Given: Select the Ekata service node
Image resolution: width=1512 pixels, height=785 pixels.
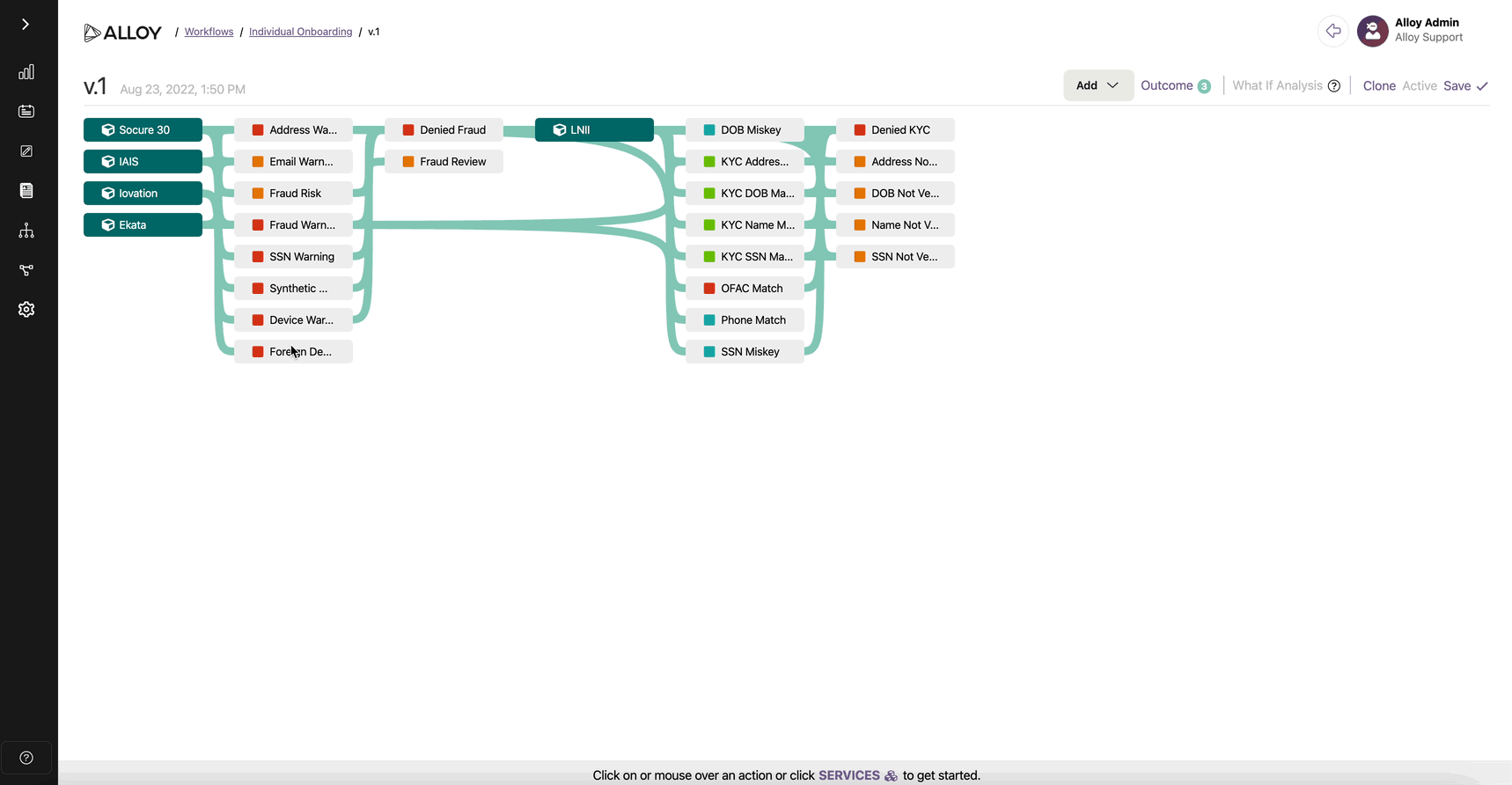Looking at the screenshot, I should point(143,224).
